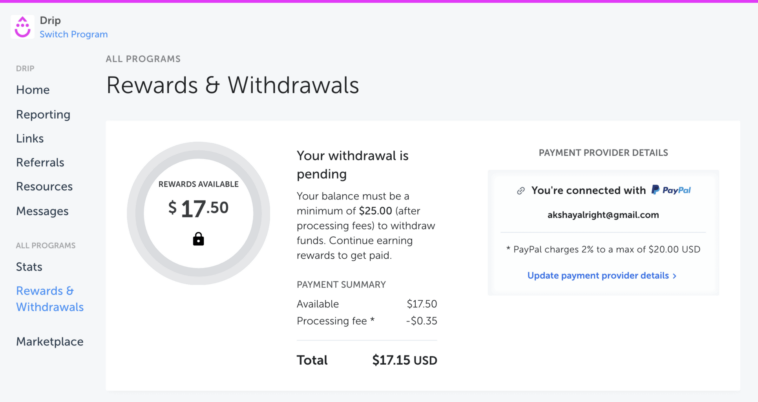Screen dimensions: 758x402
Task: Click the lock icon under rewards balance
Action: point(198,239)
